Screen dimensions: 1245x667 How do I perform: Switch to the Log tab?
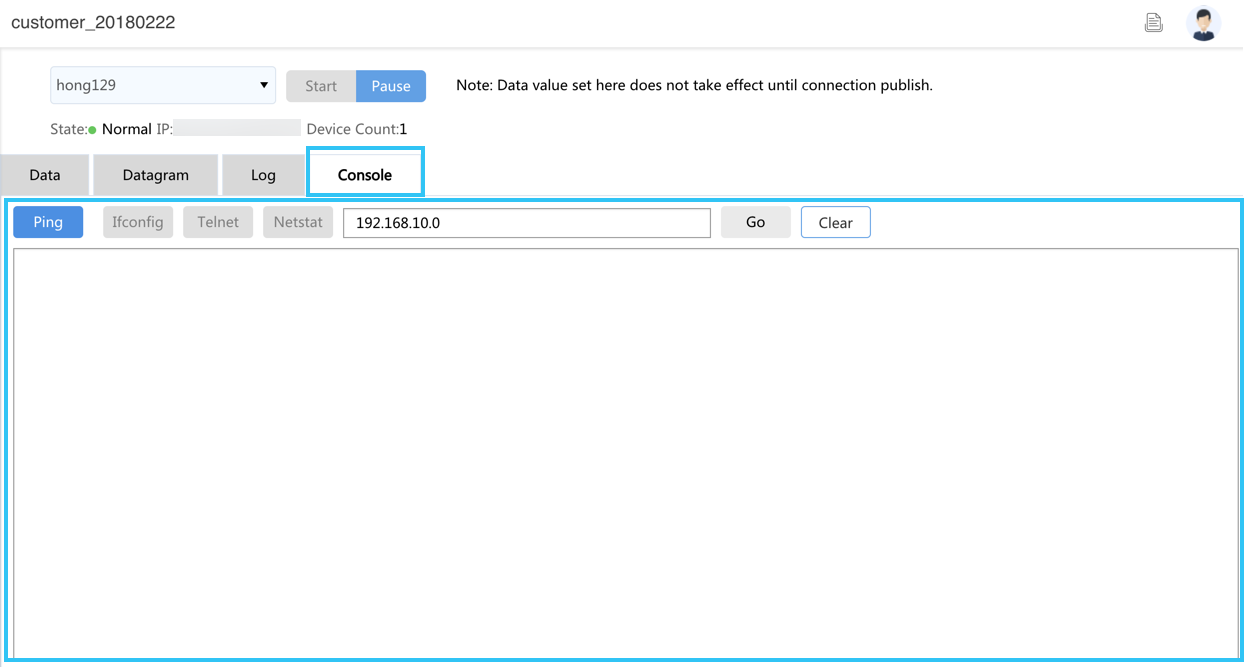[x=263, y=175]
